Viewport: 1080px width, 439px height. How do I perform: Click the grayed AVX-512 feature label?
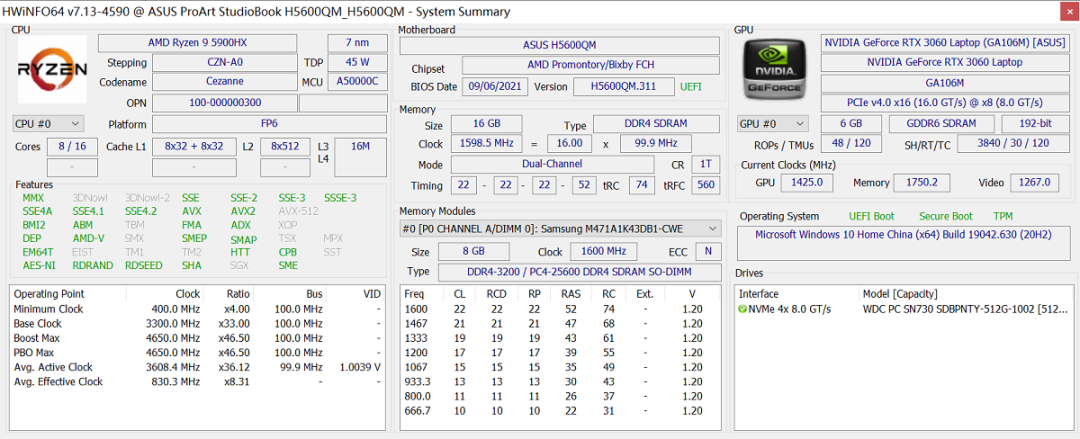[298, 212]
